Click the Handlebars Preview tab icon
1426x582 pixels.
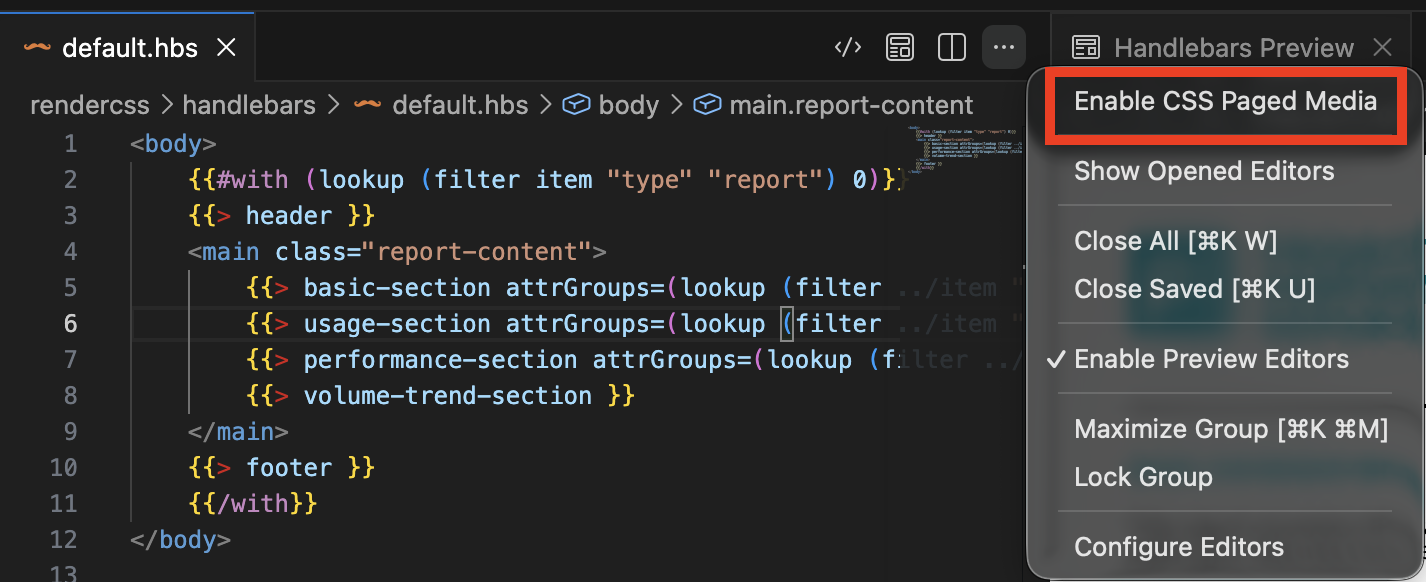tap(1085, 48)
